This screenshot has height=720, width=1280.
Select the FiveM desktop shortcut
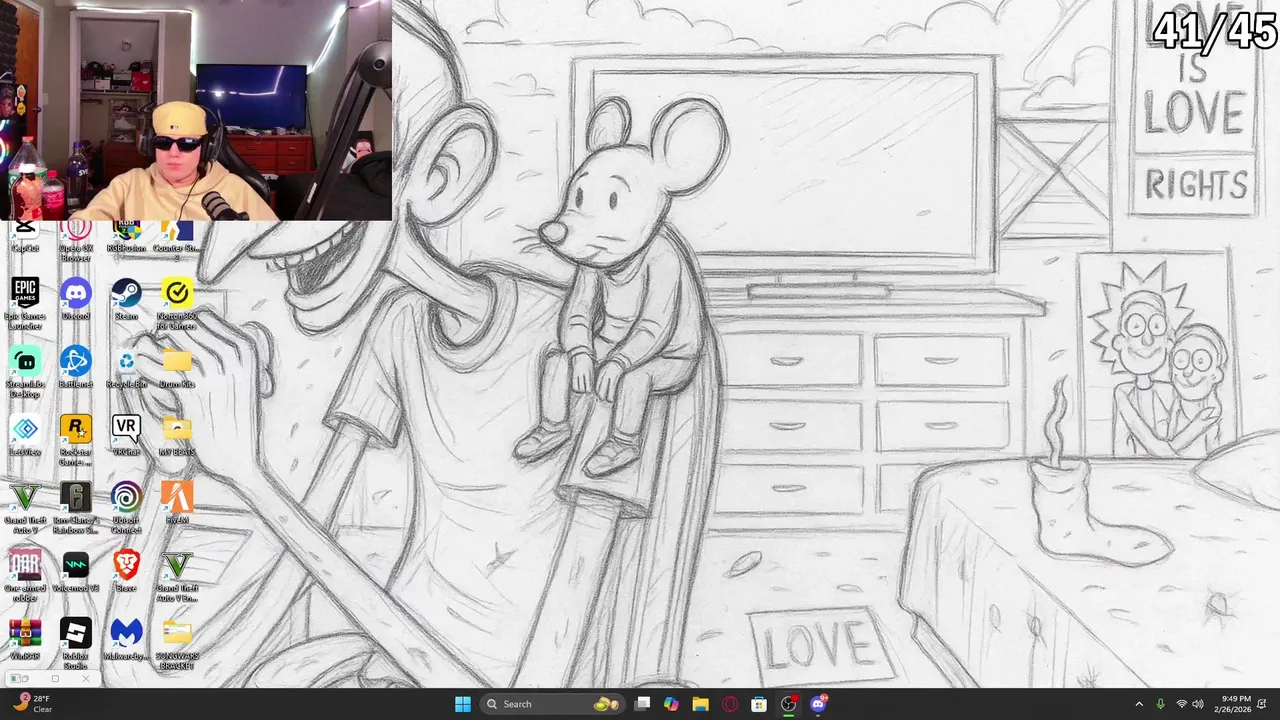pyautogui.click(x=177, y=503)
